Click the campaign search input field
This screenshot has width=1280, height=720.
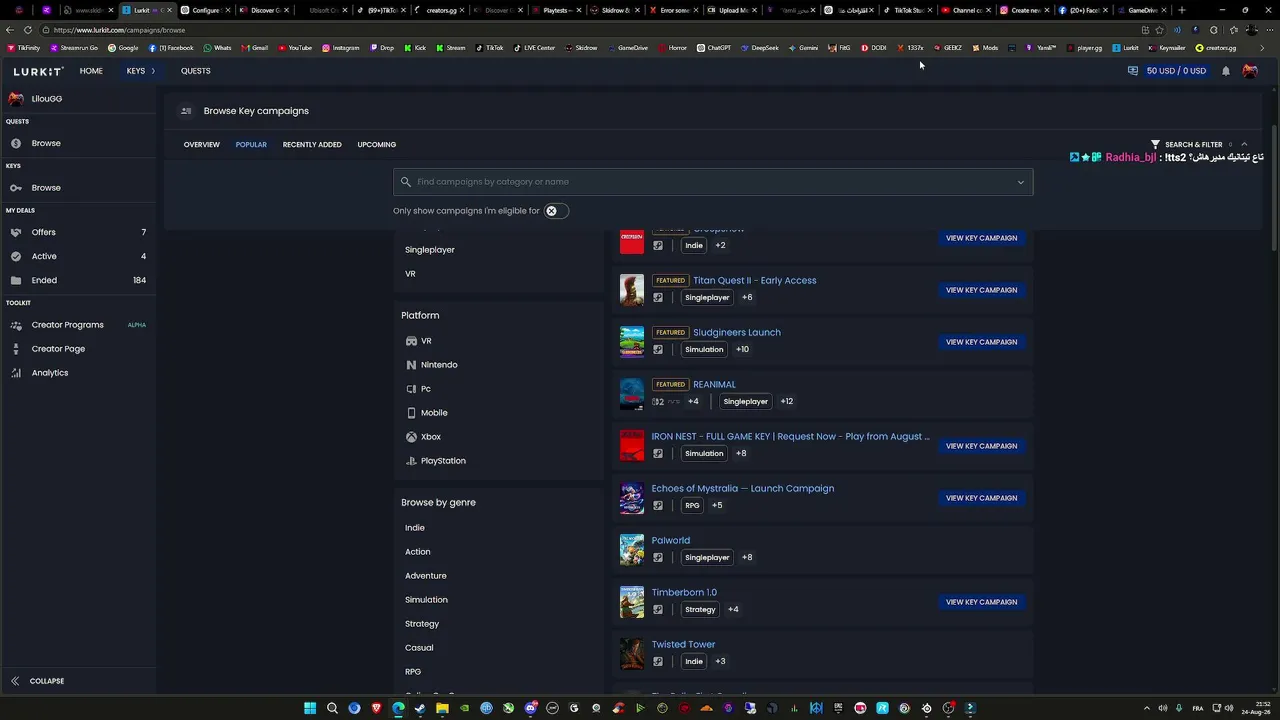(713, 182)
